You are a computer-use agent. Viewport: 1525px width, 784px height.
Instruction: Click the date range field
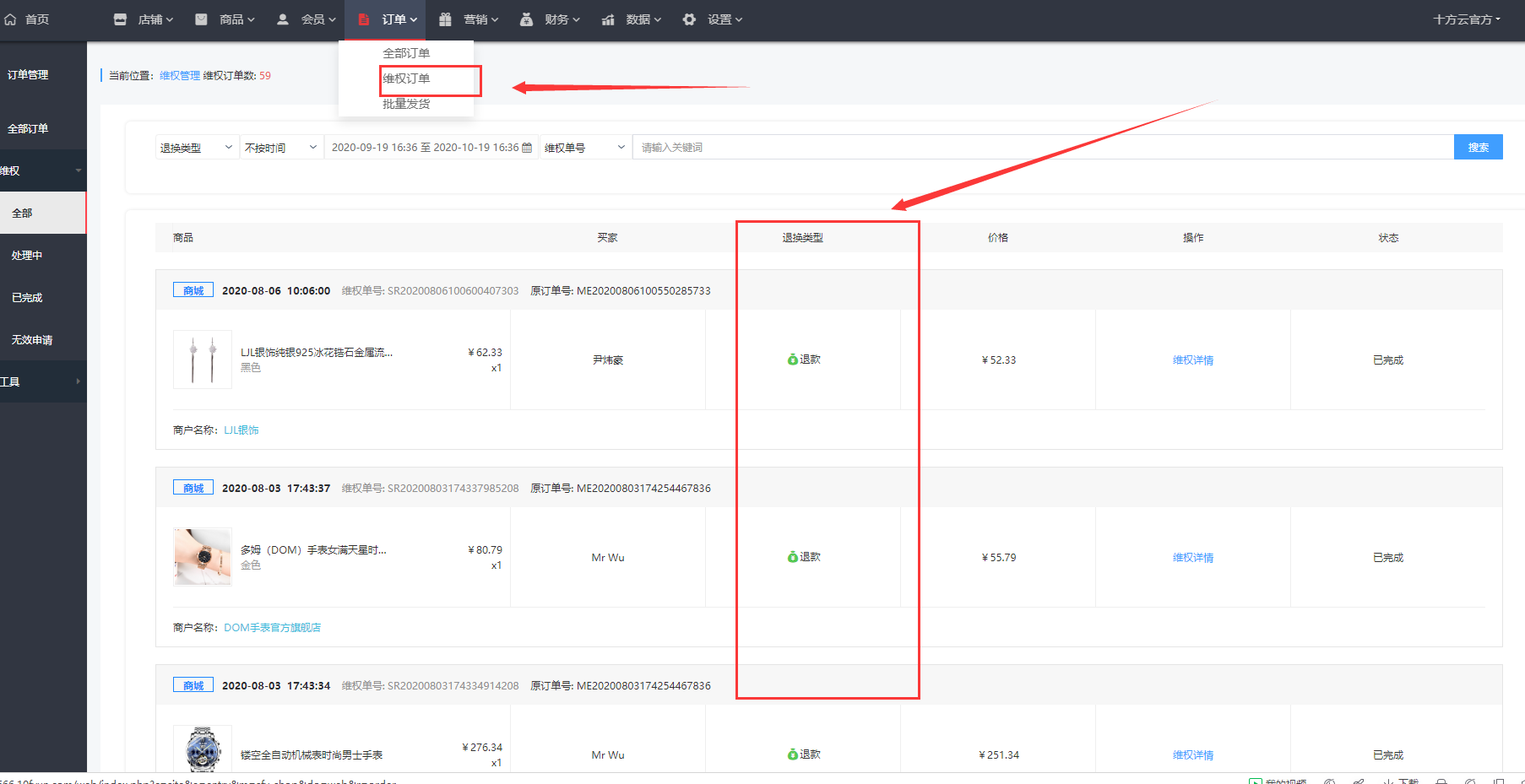click(431, 148)
